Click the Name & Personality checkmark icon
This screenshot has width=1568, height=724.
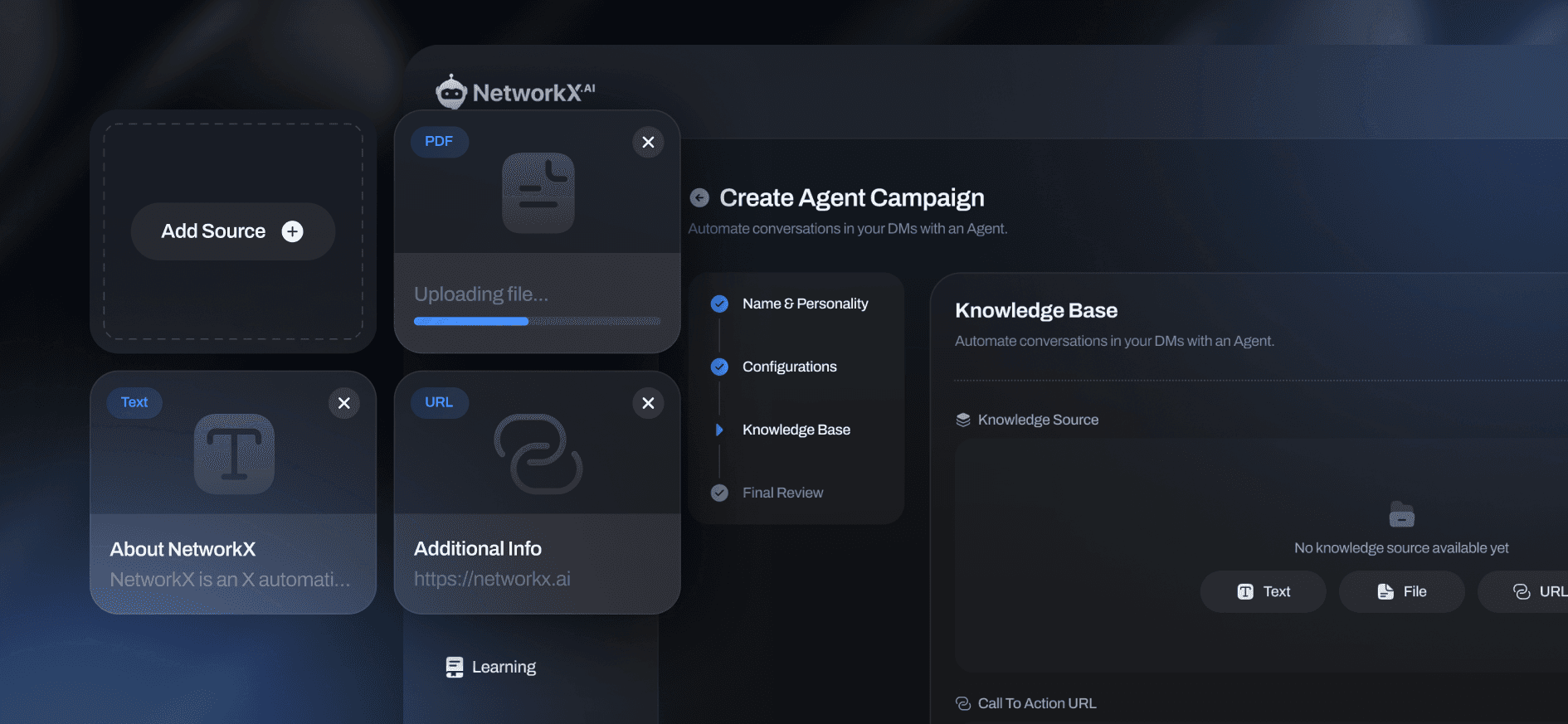719,304
